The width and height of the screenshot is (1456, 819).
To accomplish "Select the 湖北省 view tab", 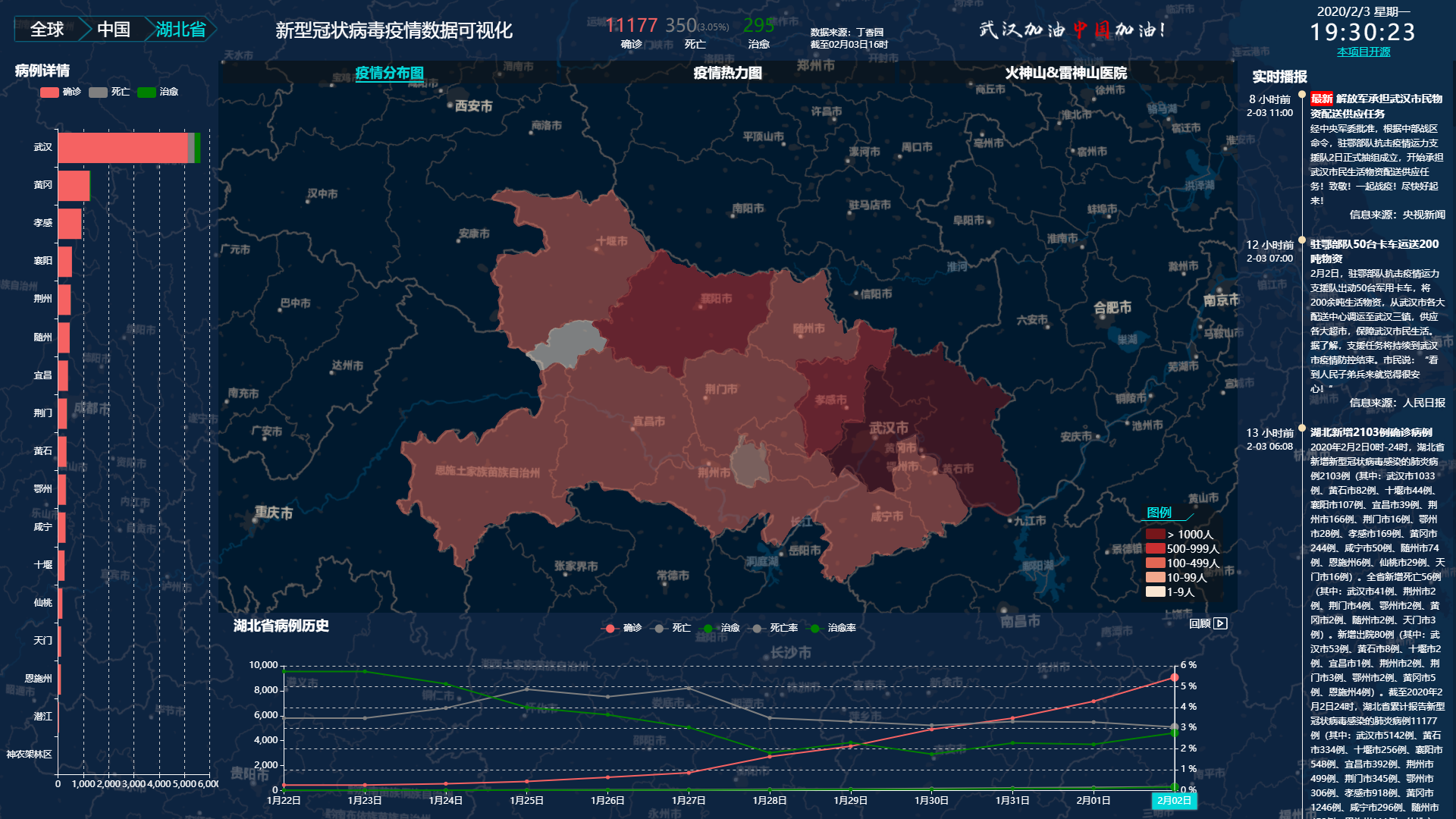I will click(180, 30).
